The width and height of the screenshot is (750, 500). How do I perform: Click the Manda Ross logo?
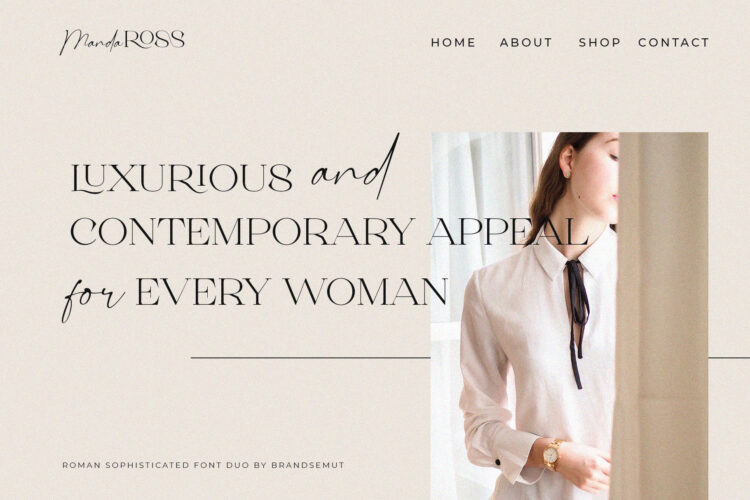pos(122,42)
